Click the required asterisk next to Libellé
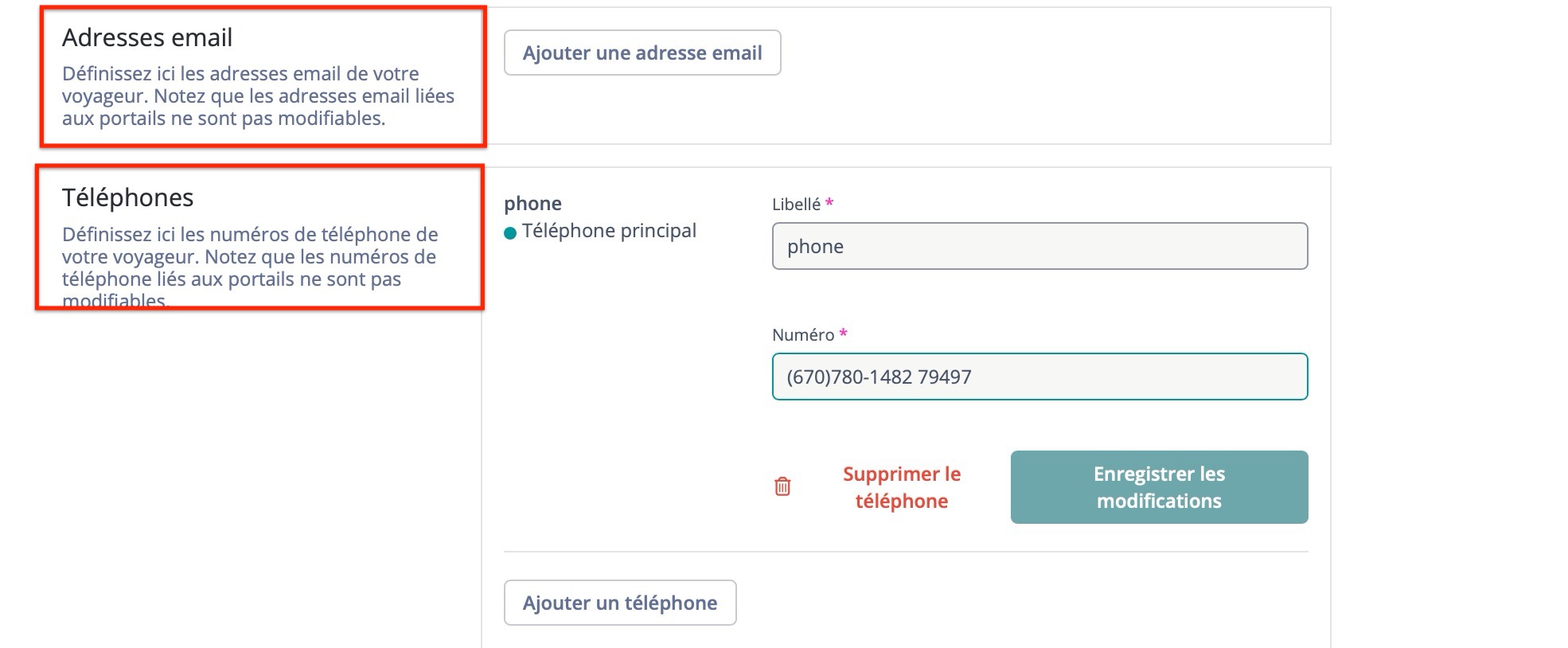The width and height of the screenshot is (1568, 648). click(828, 204)
